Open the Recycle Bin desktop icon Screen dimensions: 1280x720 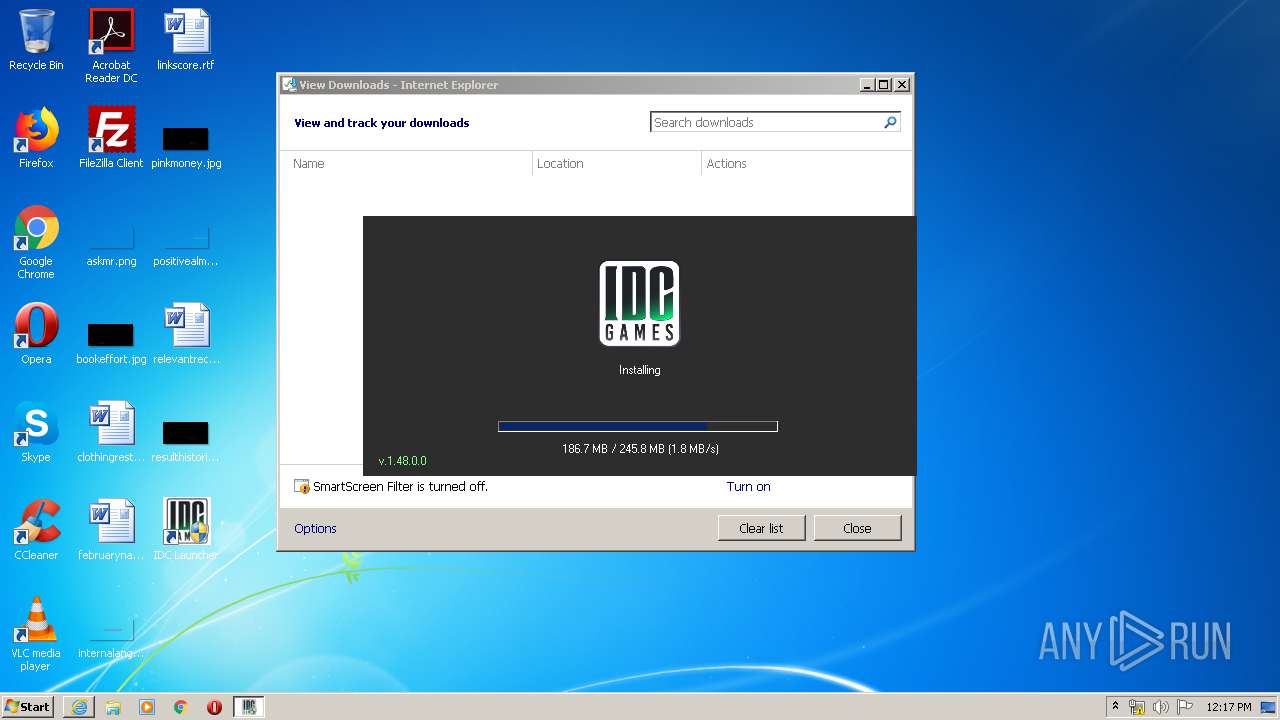pyautogui.click(x=36, y=40)
